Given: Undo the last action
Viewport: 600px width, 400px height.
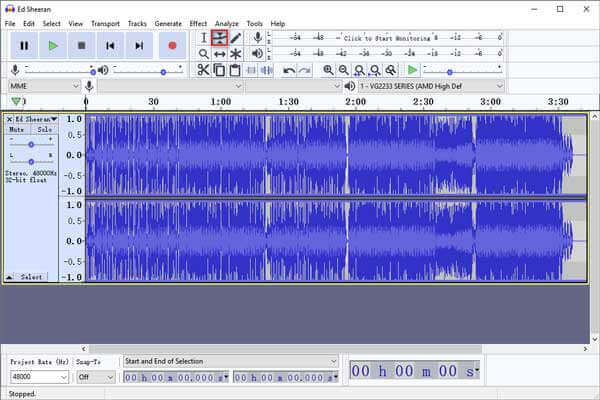Looking at the screenshot, I should pyautogui.click(x=289, y=70).
